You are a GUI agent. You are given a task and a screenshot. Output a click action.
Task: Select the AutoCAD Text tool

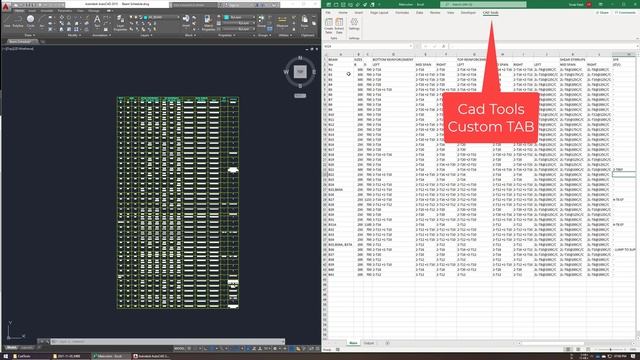(x=97, y=20)
